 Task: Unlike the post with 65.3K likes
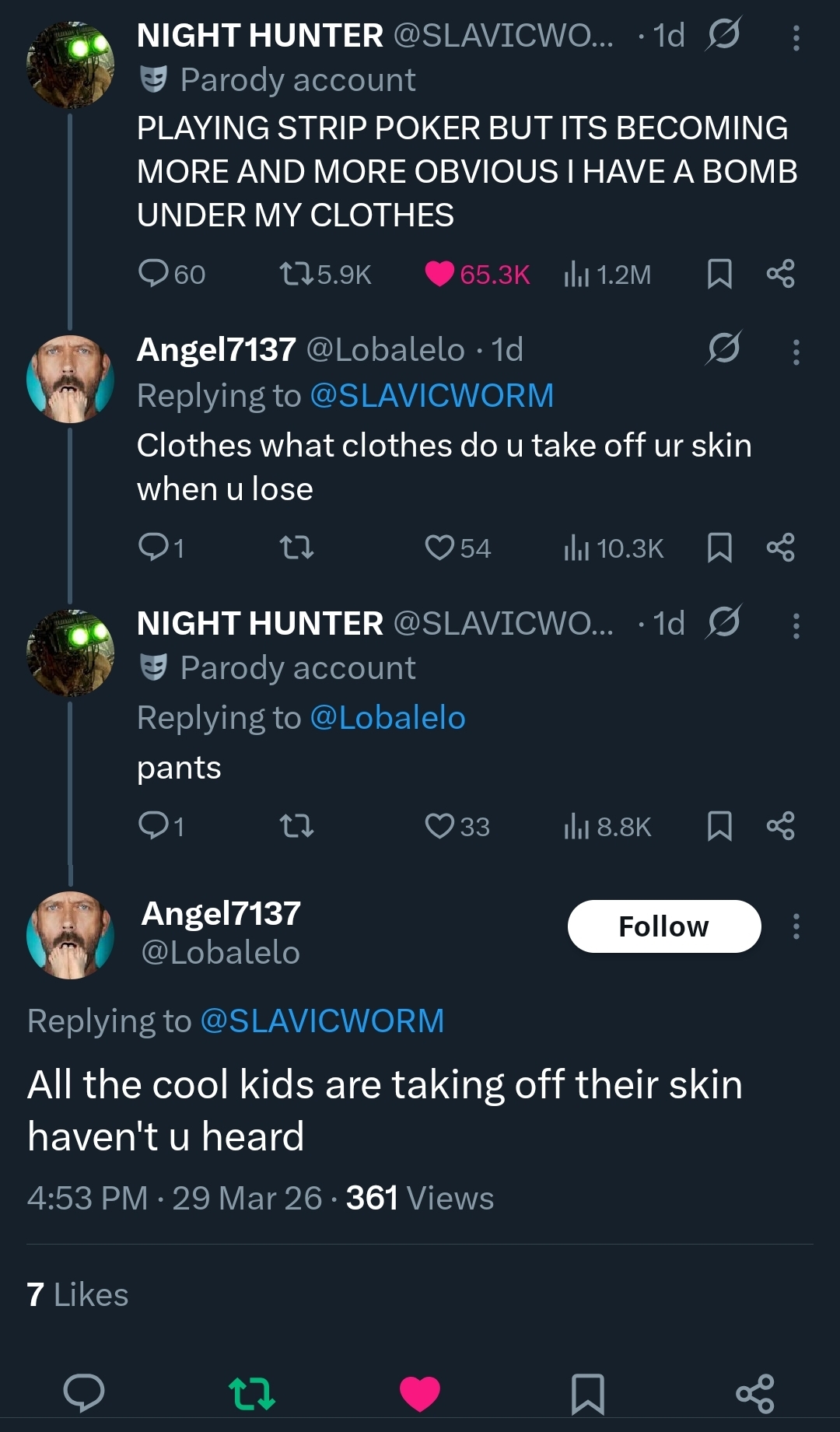[x=439, y=274]
